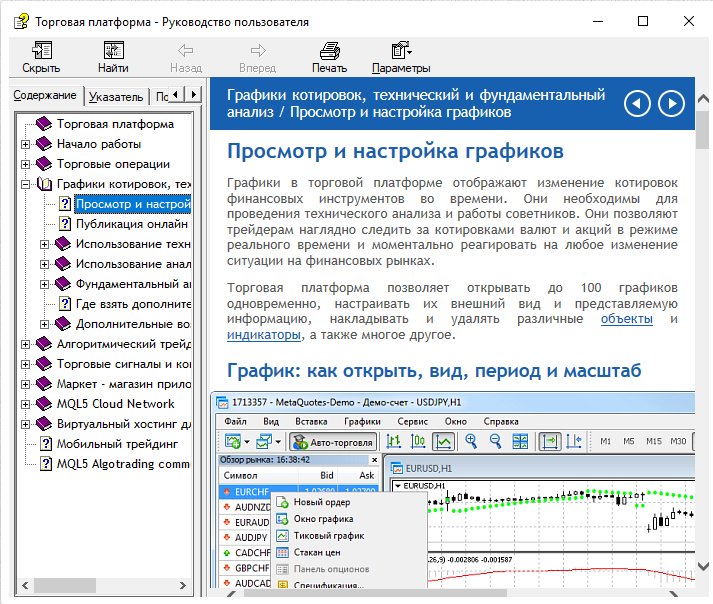Click the chart shift icon
This screenshot has width=713, height=604.
click(574, 442)
